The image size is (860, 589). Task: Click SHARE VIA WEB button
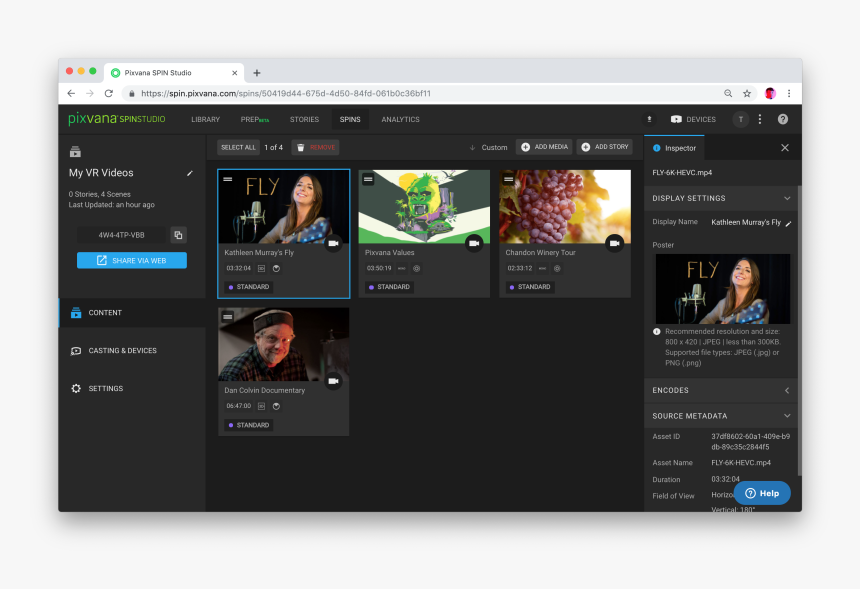pos(132,260)
